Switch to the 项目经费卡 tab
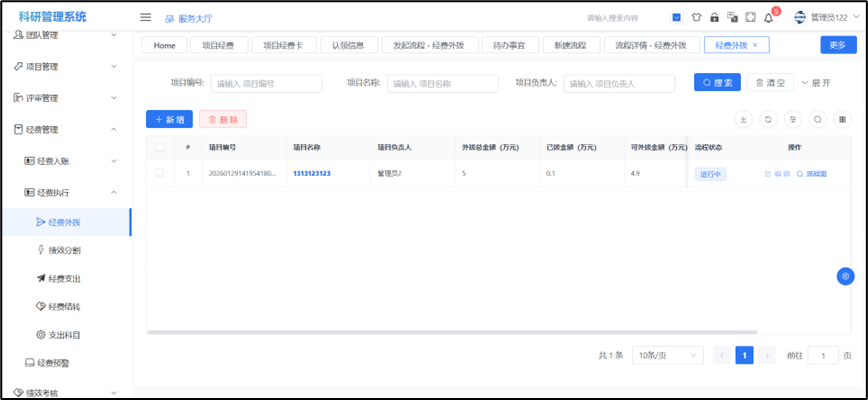The height and width of the screenshot is (400, 868). [x=283, y=45]
